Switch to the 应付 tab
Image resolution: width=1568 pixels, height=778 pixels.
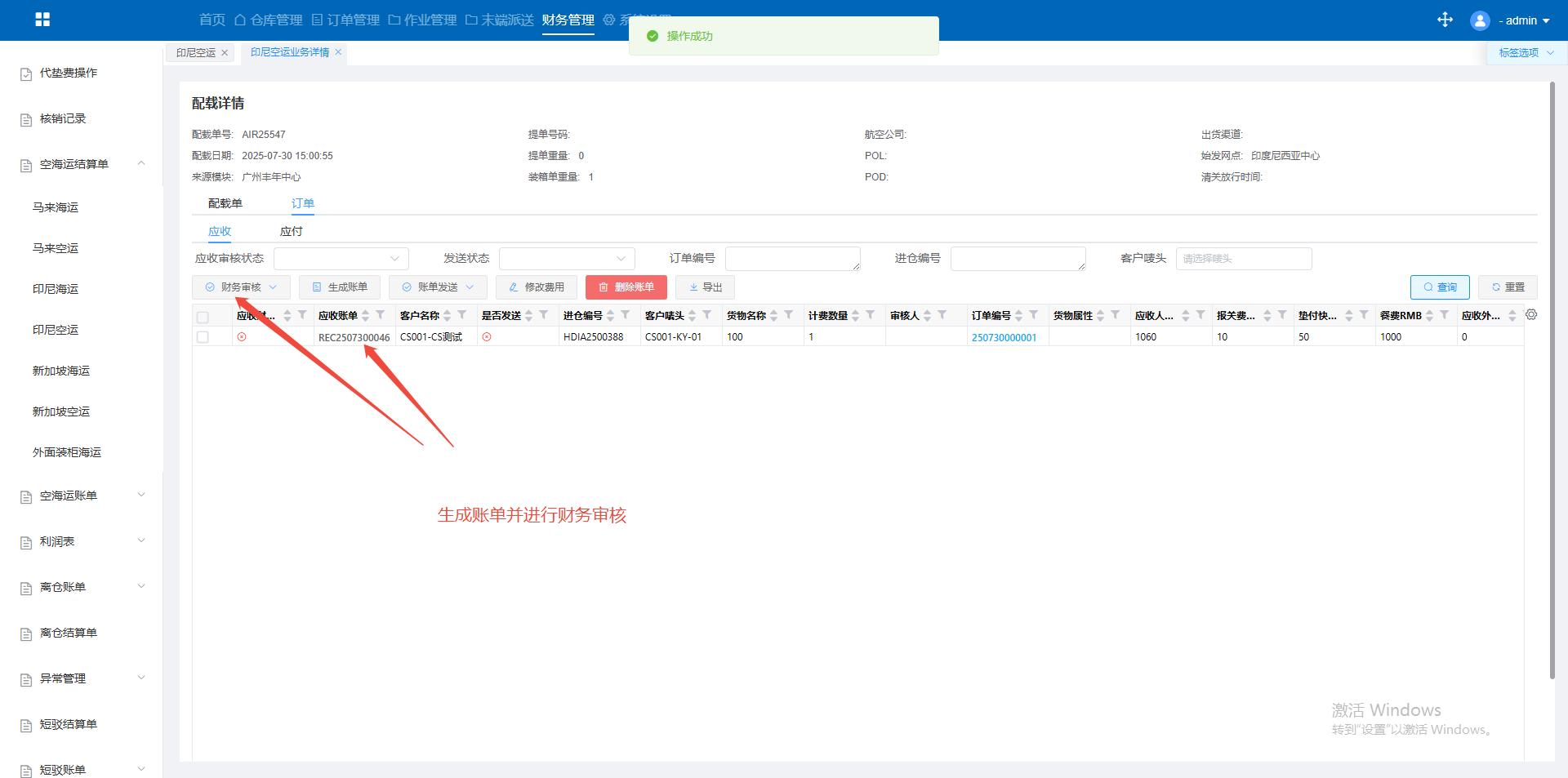click(291, 232)
